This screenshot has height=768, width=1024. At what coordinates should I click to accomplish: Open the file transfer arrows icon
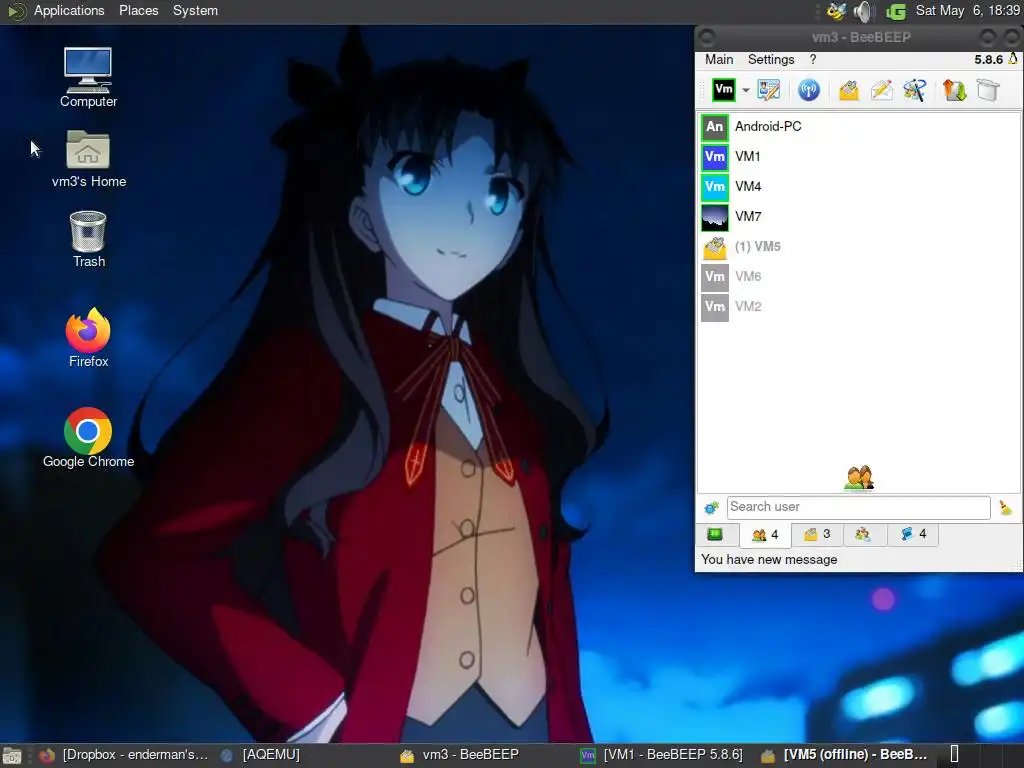[954, 90]
